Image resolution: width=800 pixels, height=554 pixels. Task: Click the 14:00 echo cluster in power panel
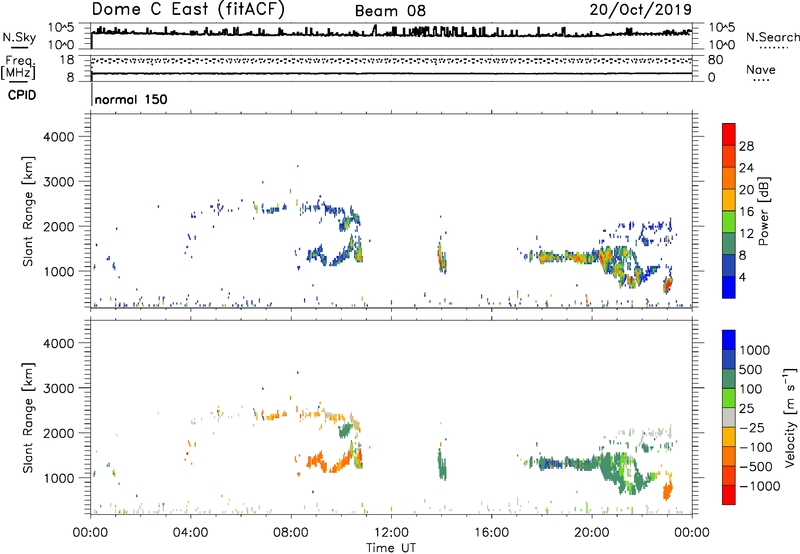pyautogui.click(x=442, y=258)
